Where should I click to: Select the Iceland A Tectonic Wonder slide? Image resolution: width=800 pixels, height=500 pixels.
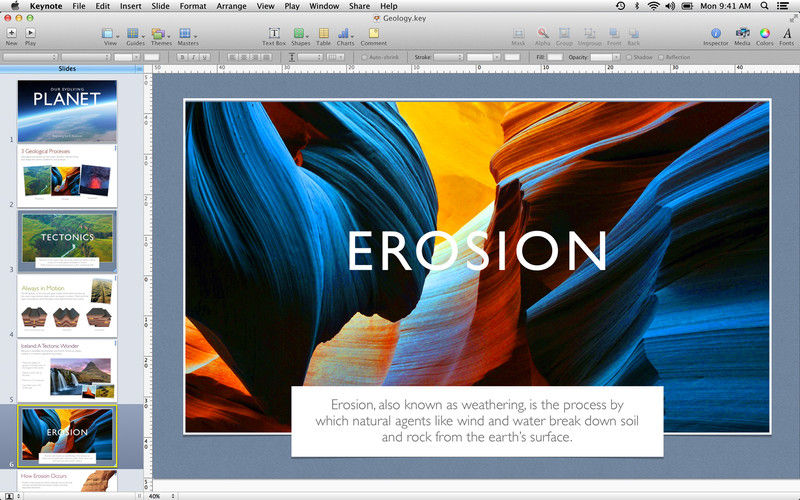pyautogui.click(x=67, y=371)
